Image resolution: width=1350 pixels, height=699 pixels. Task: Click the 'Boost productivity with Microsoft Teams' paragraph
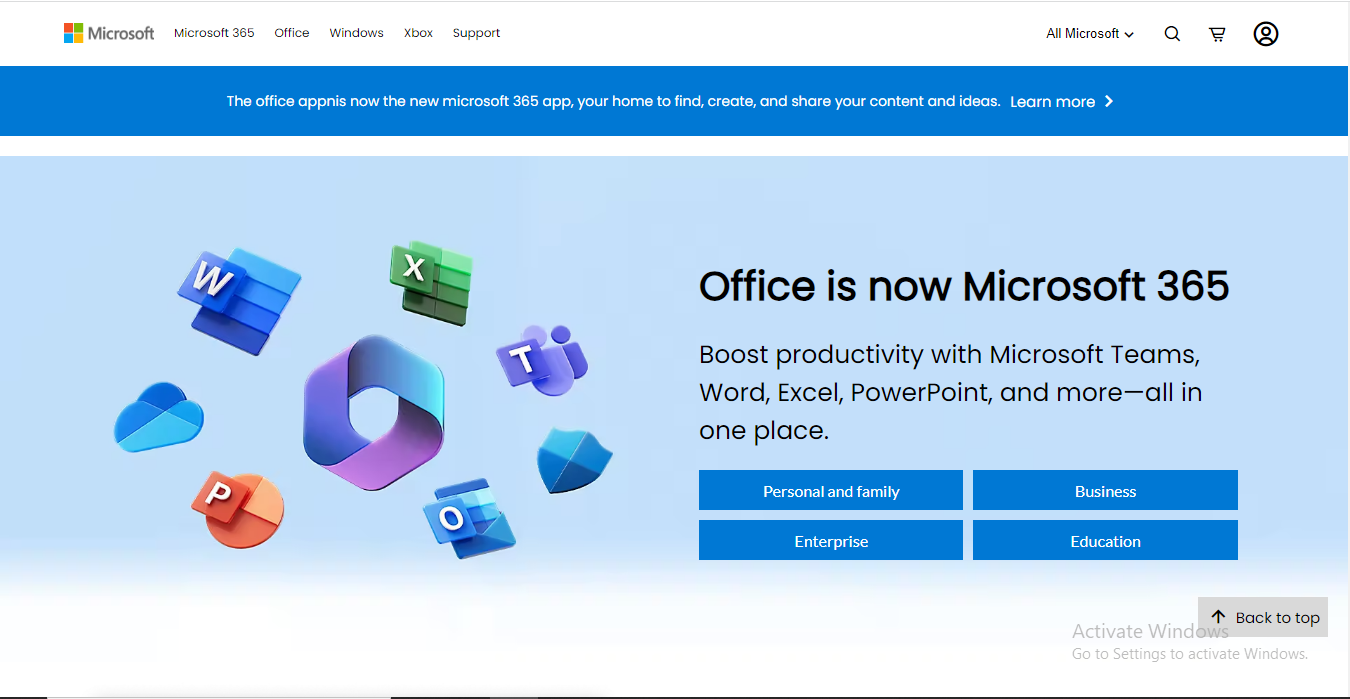click(951, 393)
